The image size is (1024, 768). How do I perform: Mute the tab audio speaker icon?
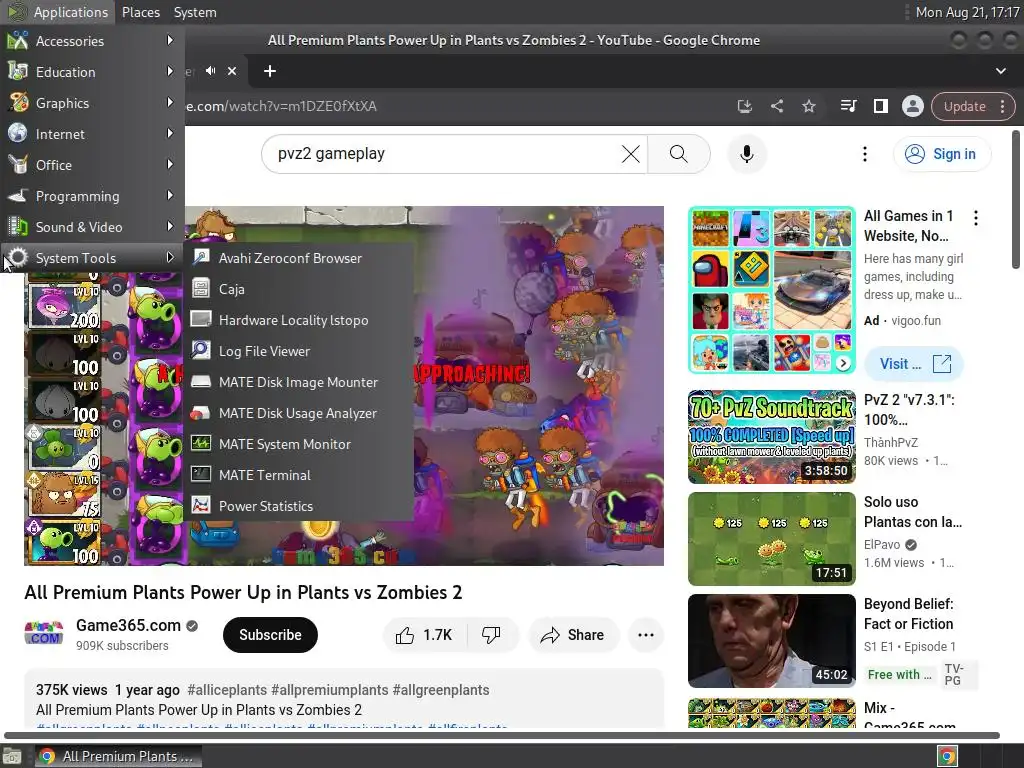point(210,71)
